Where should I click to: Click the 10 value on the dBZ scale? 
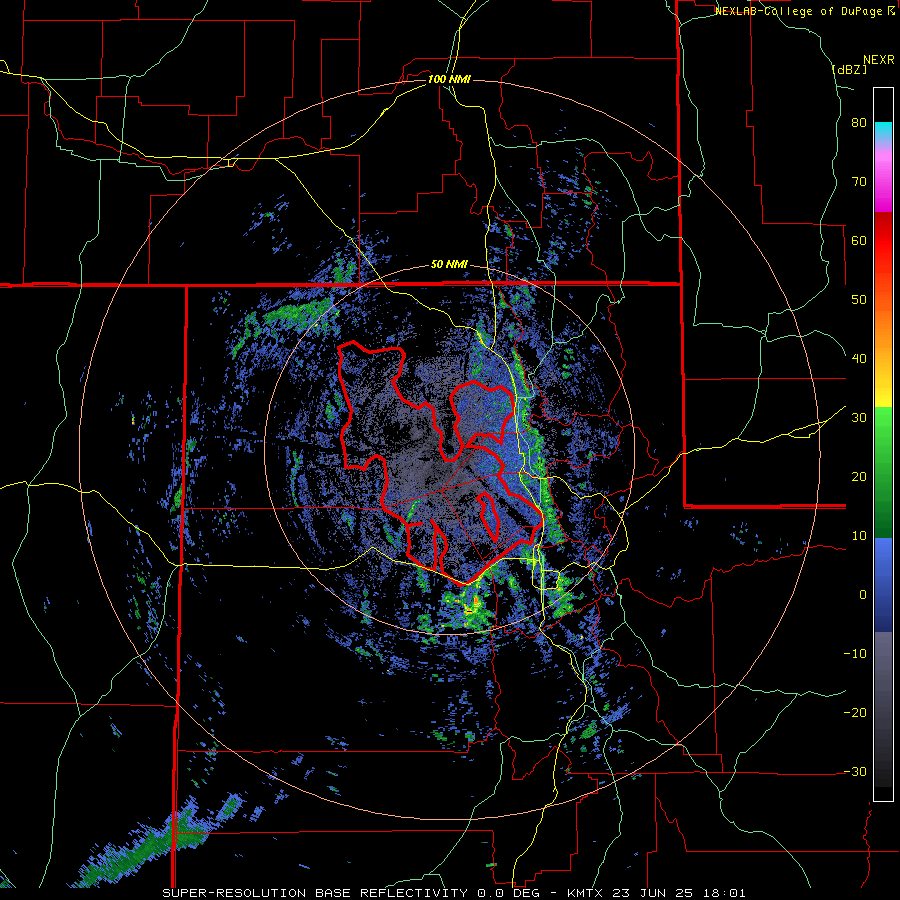859,536
